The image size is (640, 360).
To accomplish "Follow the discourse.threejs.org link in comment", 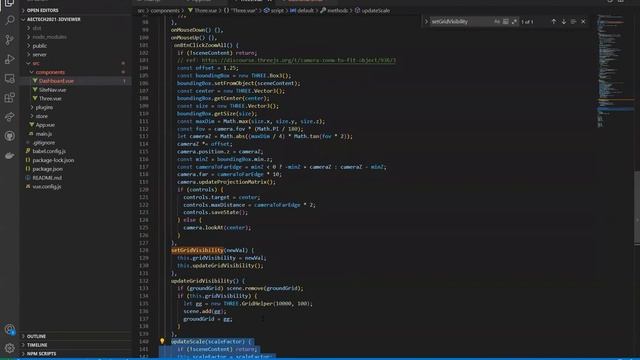I will click(x=298, y=60).
